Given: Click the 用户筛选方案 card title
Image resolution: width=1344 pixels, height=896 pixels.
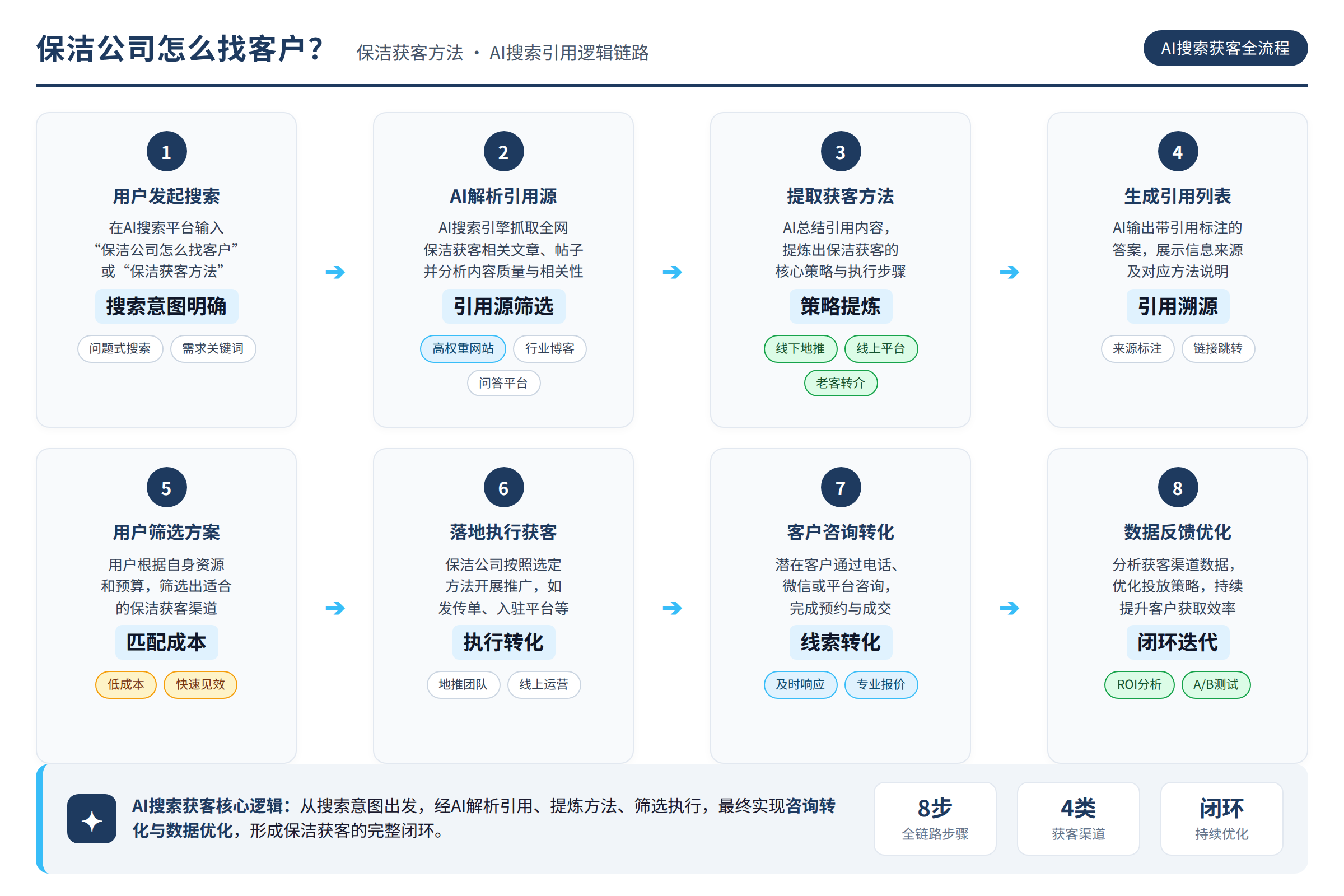Looking at the screenshot, I should coord(166,532).
